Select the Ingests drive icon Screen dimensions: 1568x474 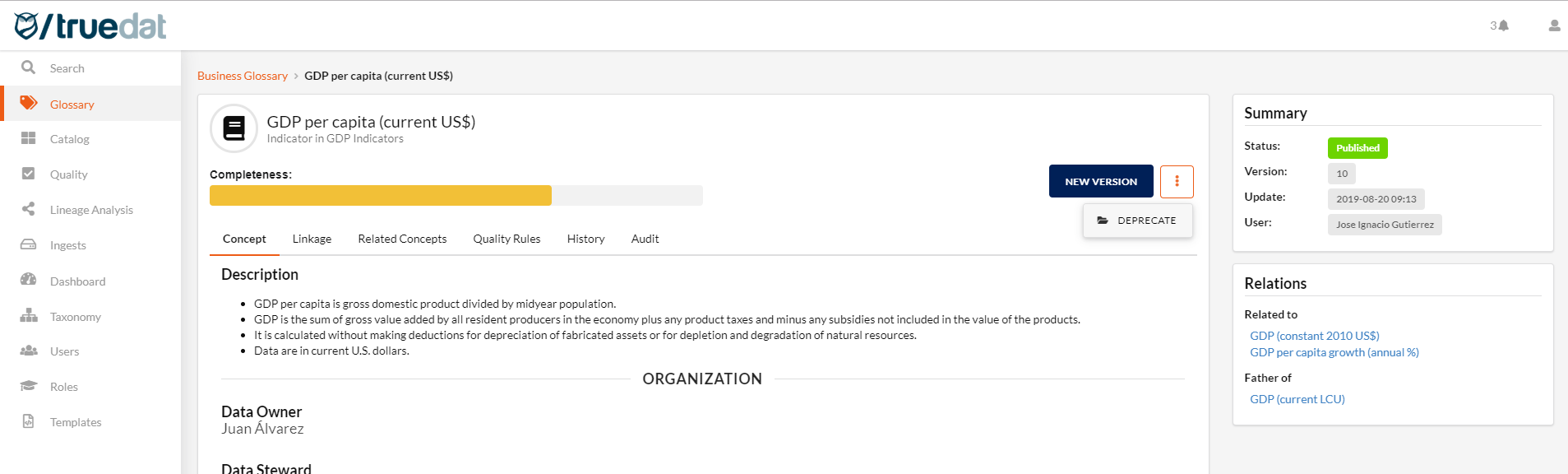pos(28,244)
